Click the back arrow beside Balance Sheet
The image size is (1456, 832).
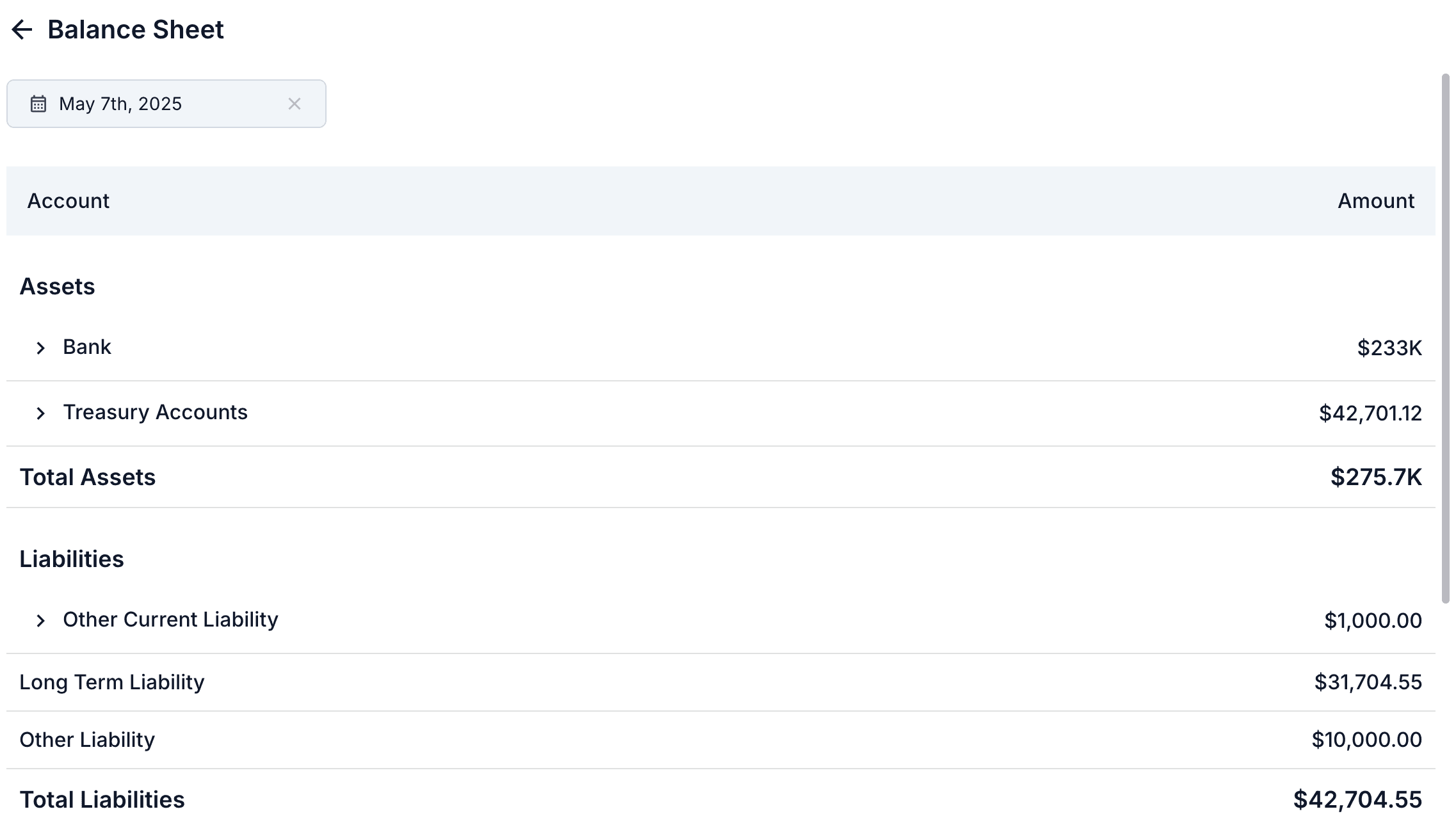click(x=22, y=29)
